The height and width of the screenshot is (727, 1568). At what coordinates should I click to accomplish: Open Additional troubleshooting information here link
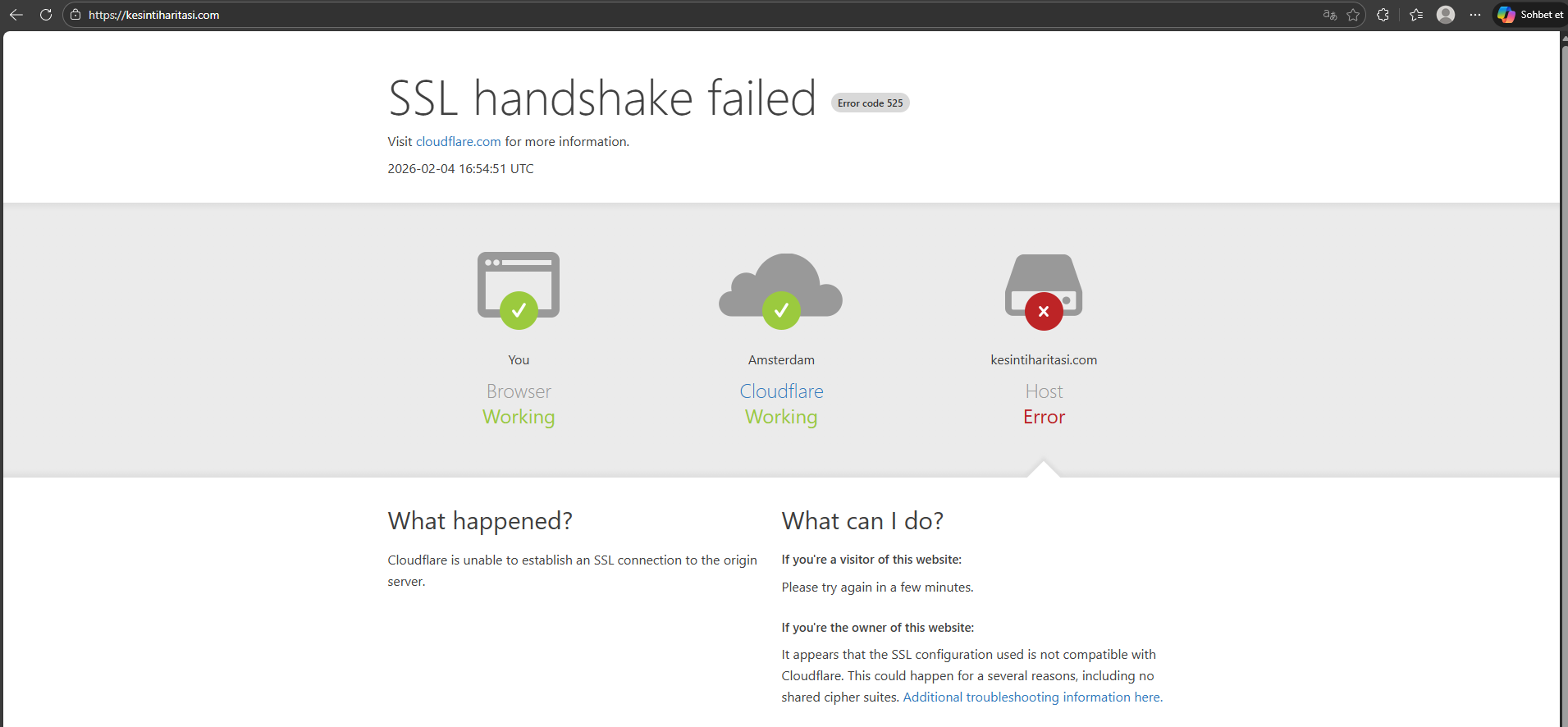tap(1033, 697)
